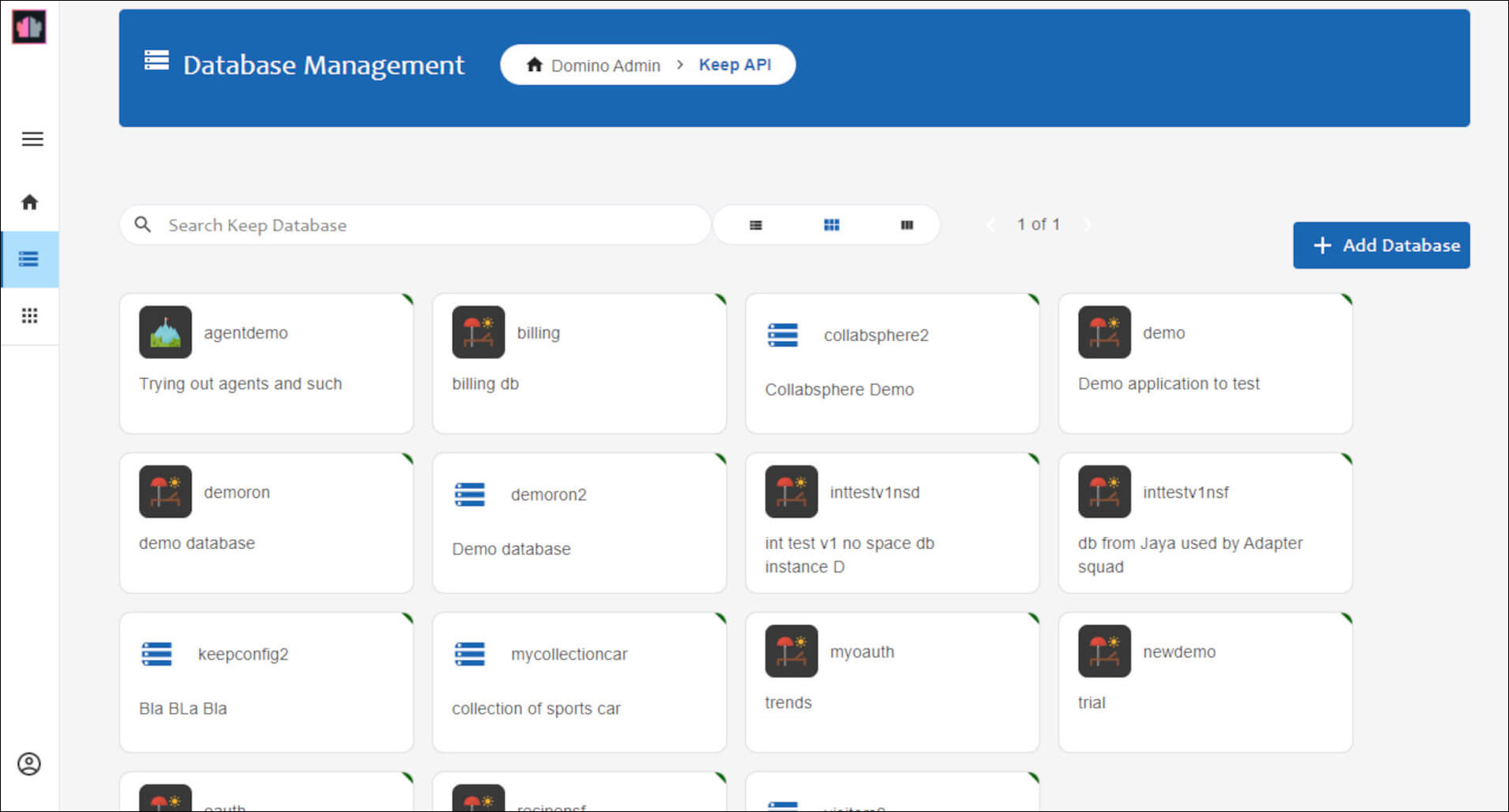Click the keepconfig2 database icon

157,654
